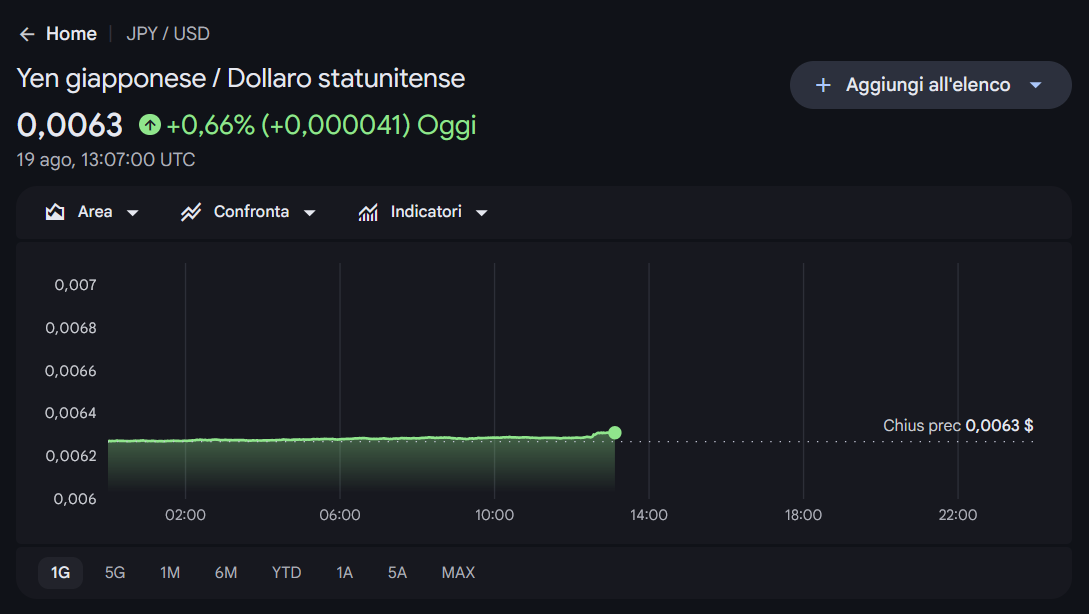Click the Indicatori chart indicators icon

click(368, 212)
